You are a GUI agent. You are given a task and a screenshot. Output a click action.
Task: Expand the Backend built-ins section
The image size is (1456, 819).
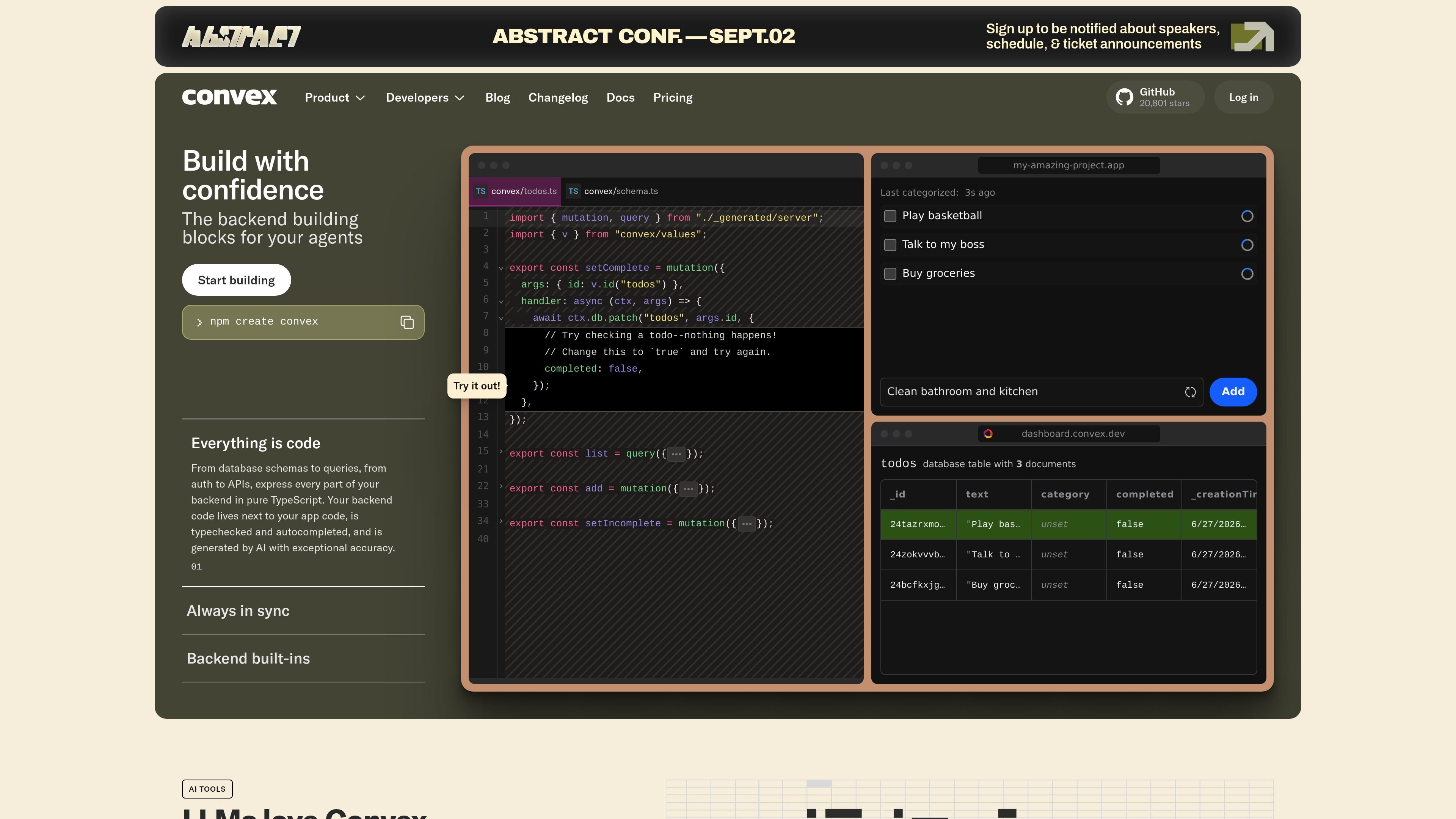(303, 659)
